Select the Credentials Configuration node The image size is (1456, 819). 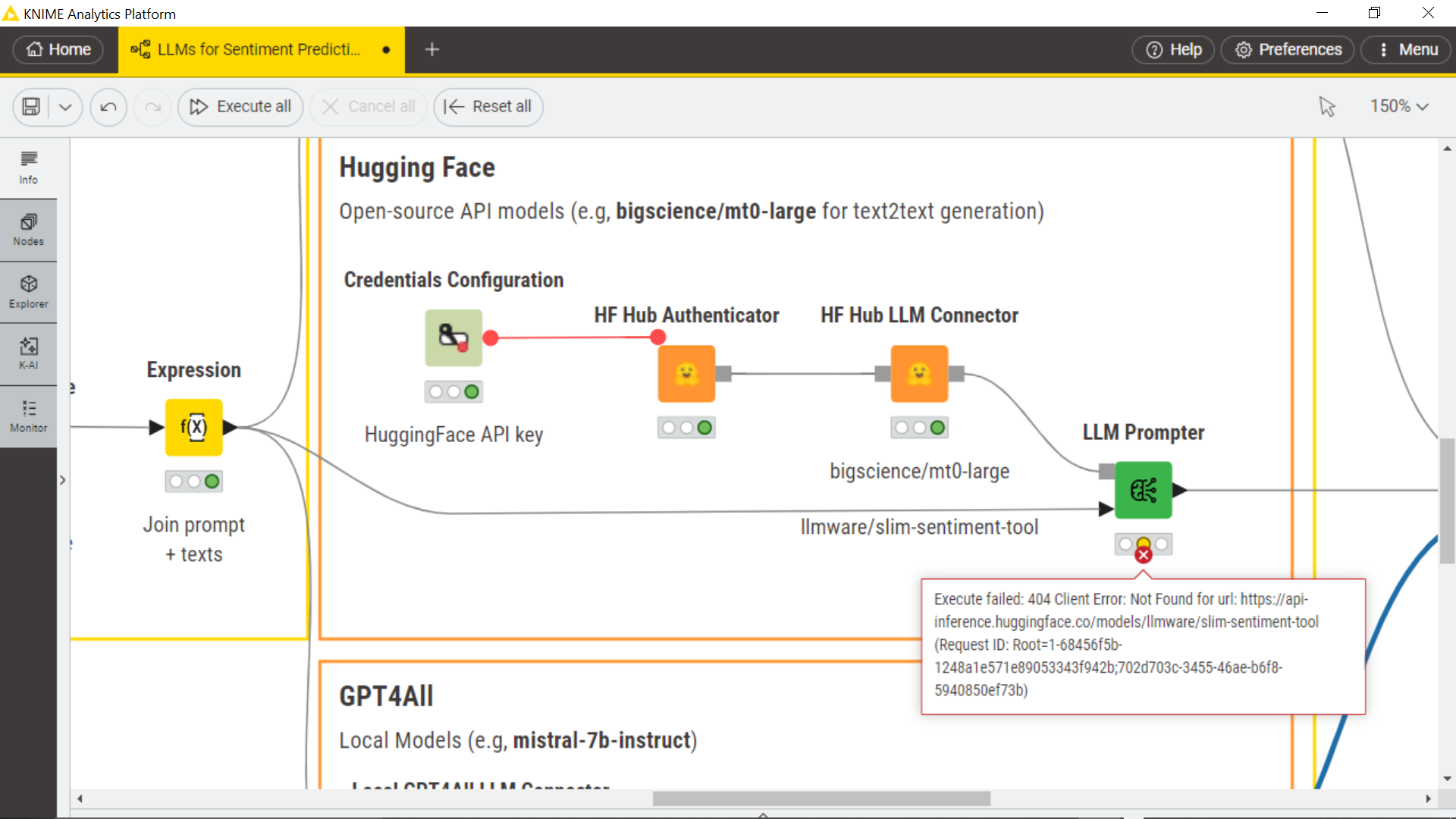(453, 338)
